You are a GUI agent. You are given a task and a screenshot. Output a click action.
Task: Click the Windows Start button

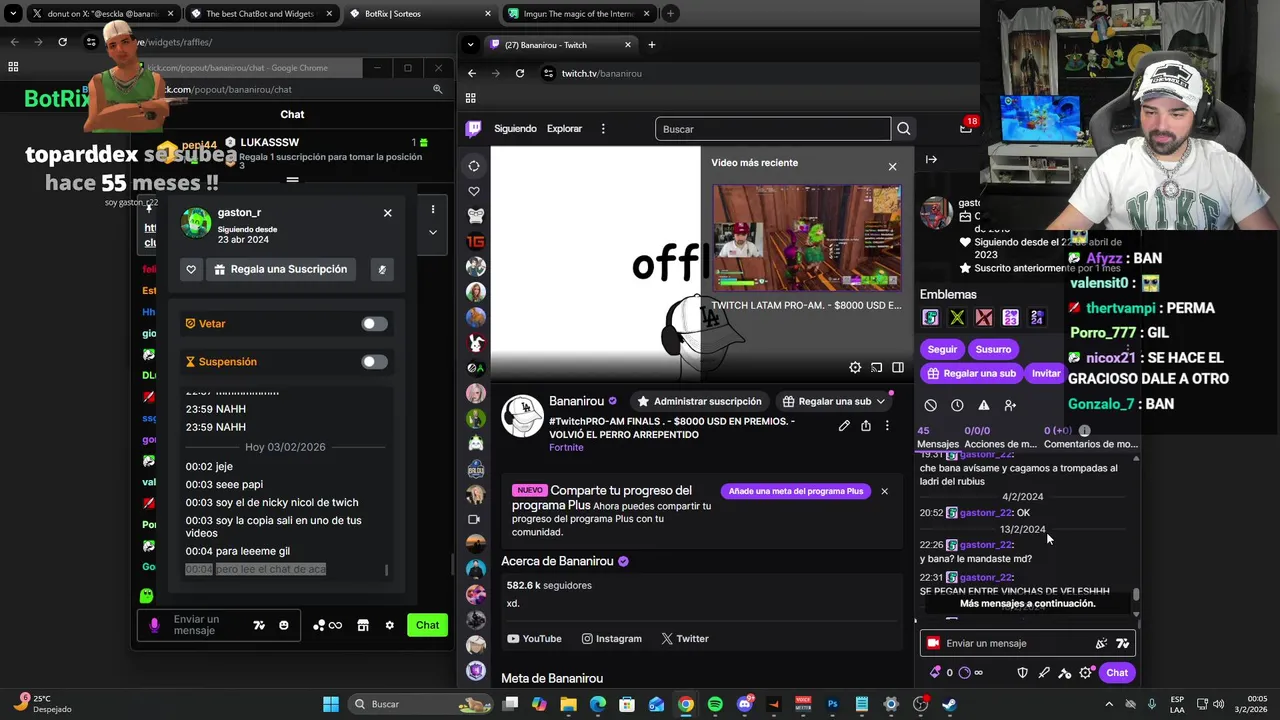point(330,704)
